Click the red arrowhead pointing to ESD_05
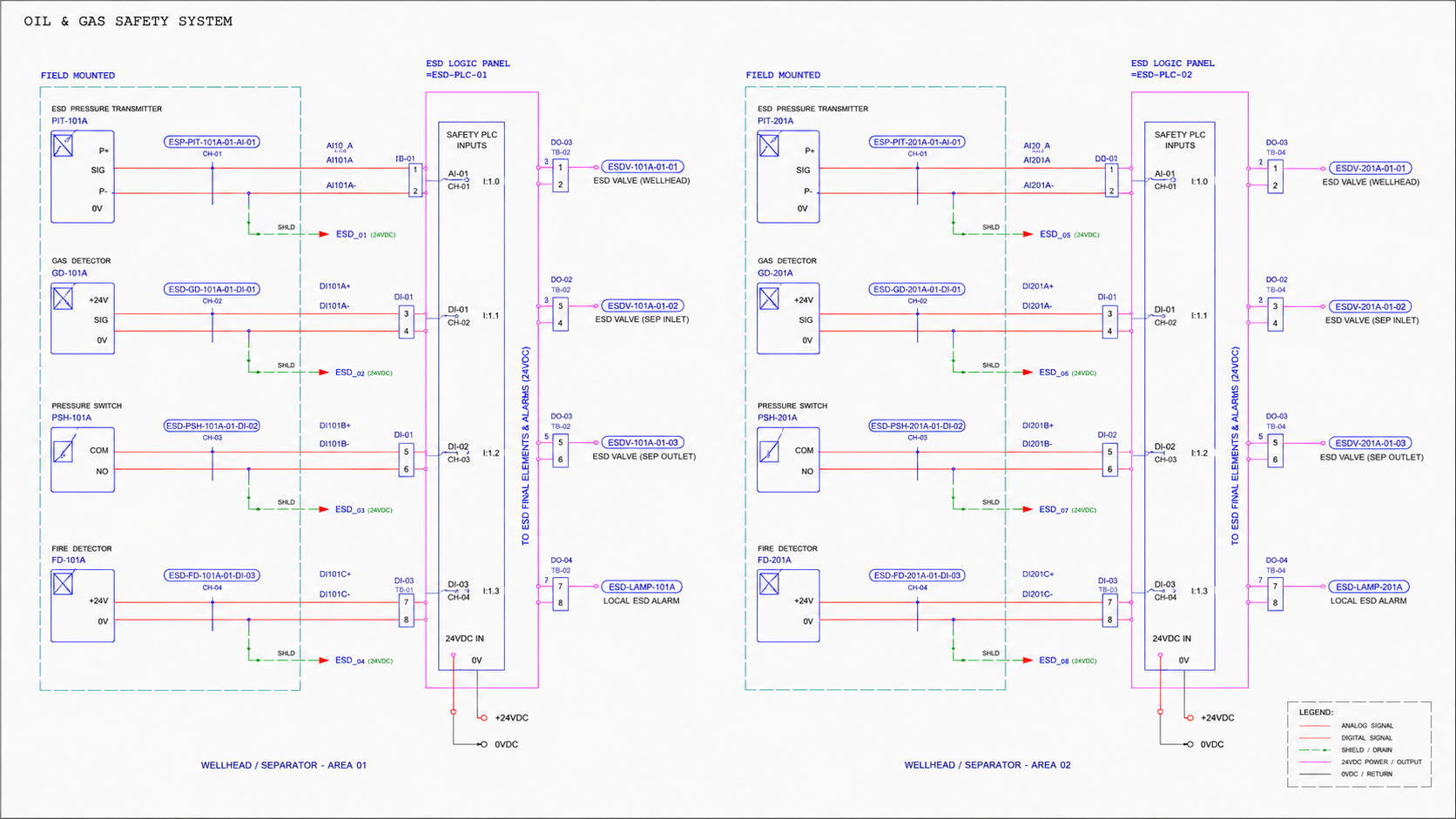The image size is (1456, 819). [x=1028, y=234]
